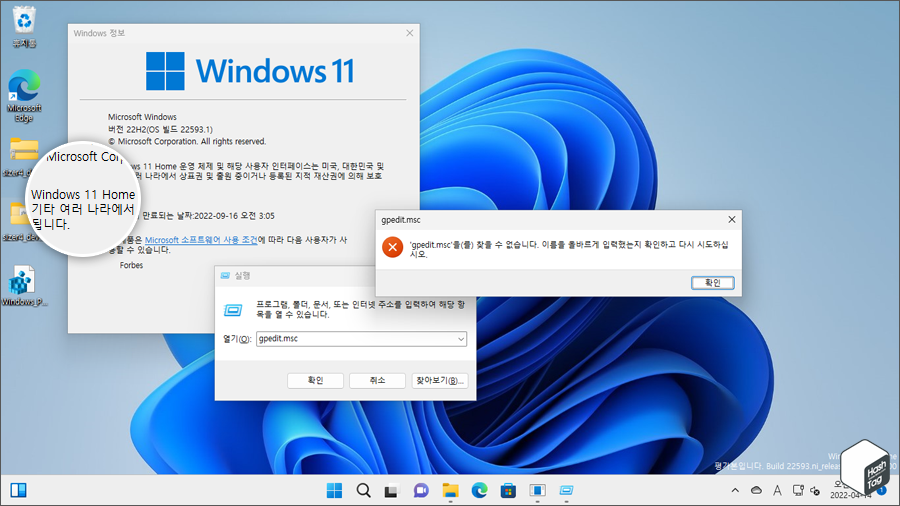The image size is (900, 506).
Task: Open the volume tray icon
Action: (814, 490)
